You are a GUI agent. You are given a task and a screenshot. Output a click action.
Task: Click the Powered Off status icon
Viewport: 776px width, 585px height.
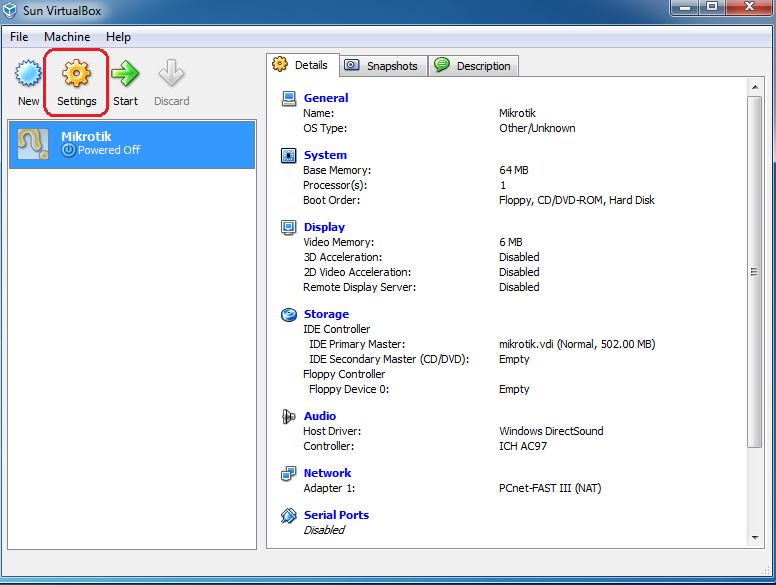(69, 150)
